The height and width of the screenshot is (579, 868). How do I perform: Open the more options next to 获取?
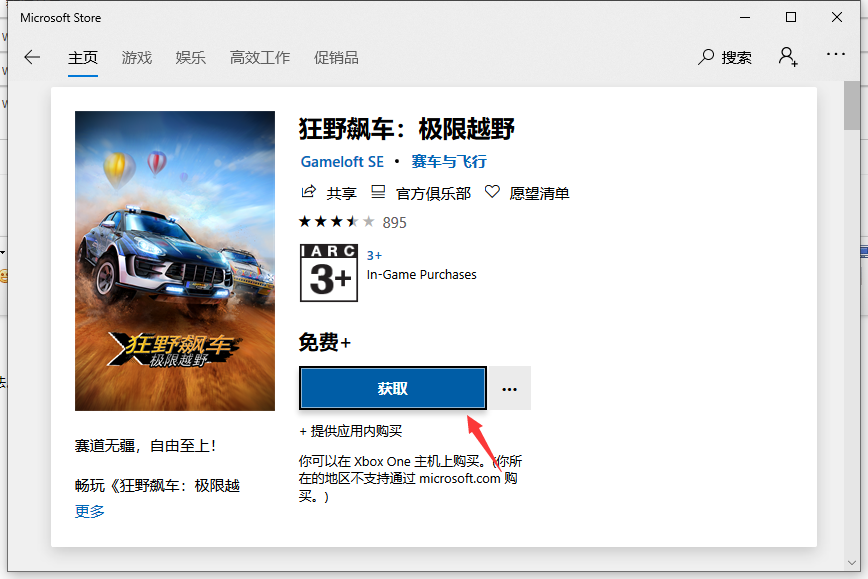point(509,388)
